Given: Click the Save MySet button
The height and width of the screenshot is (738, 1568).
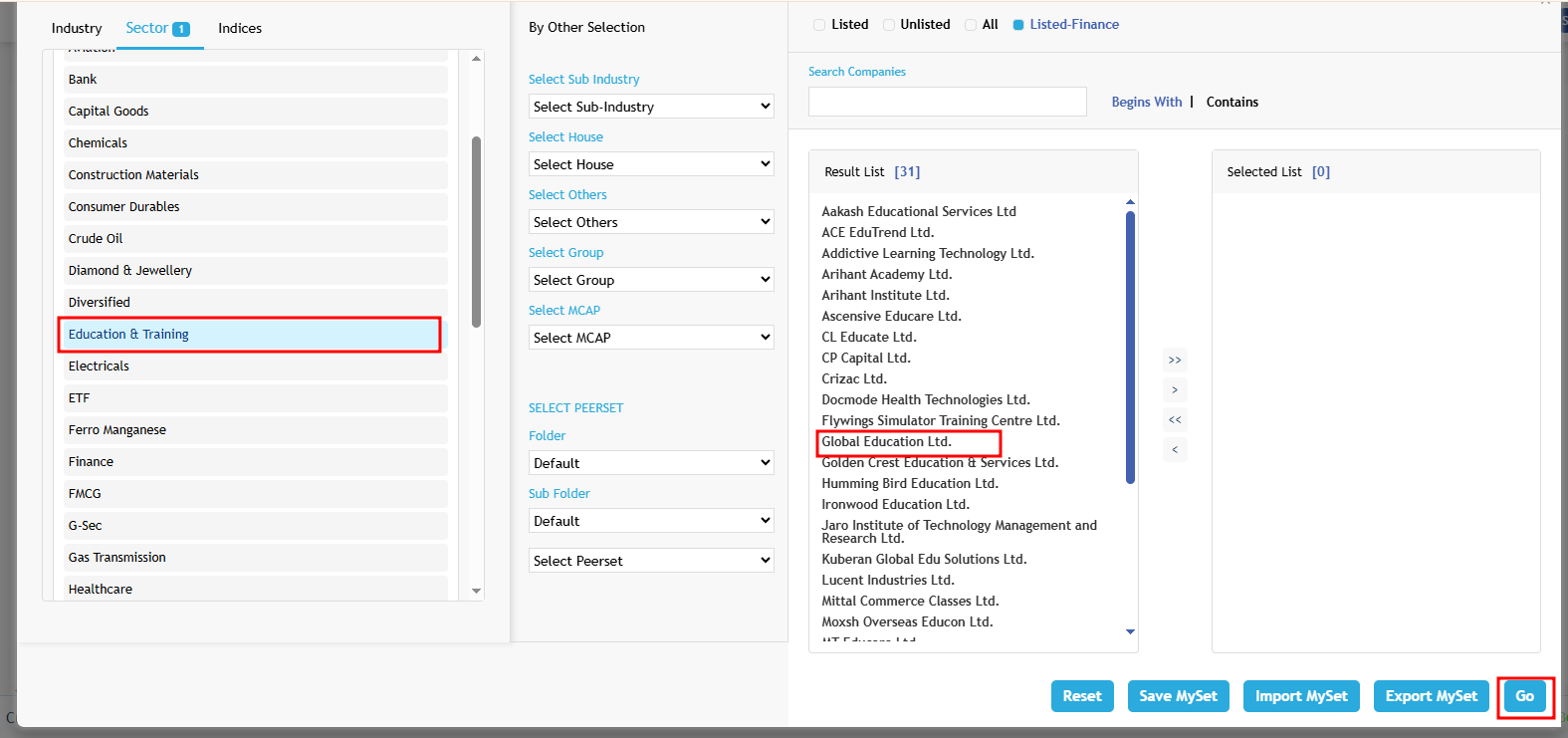Looking at the screenshot, I should [1178, 696].
